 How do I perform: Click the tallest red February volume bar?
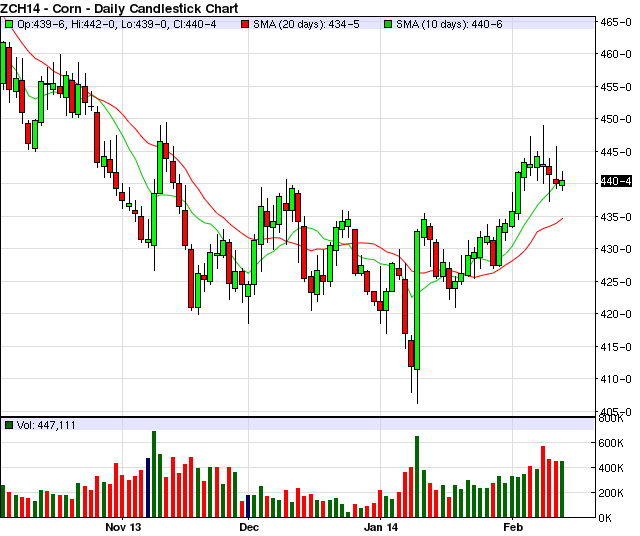543,482
